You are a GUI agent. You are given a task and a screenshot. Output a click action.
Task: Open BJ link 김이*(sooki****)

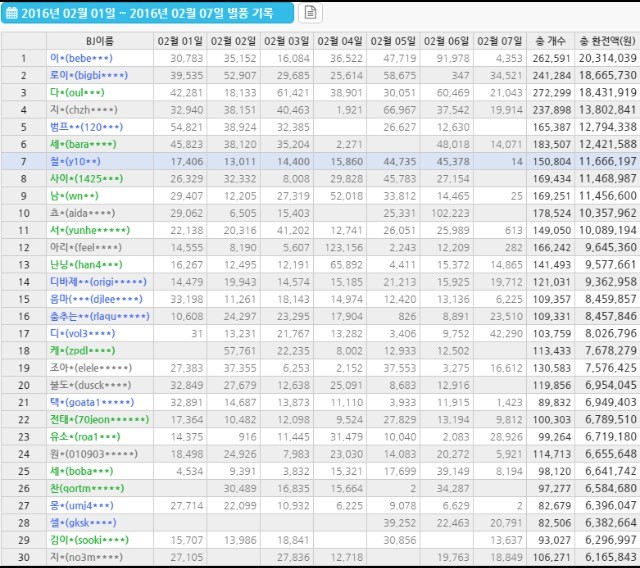89,538
